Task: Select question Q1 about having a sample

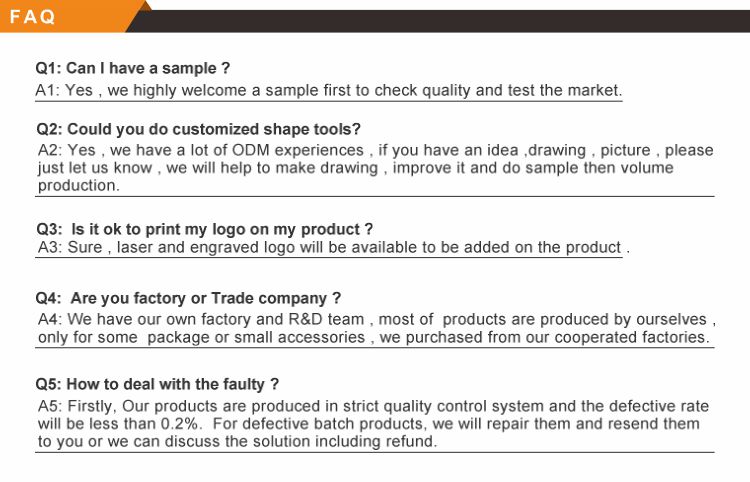Action: [133, 69]
